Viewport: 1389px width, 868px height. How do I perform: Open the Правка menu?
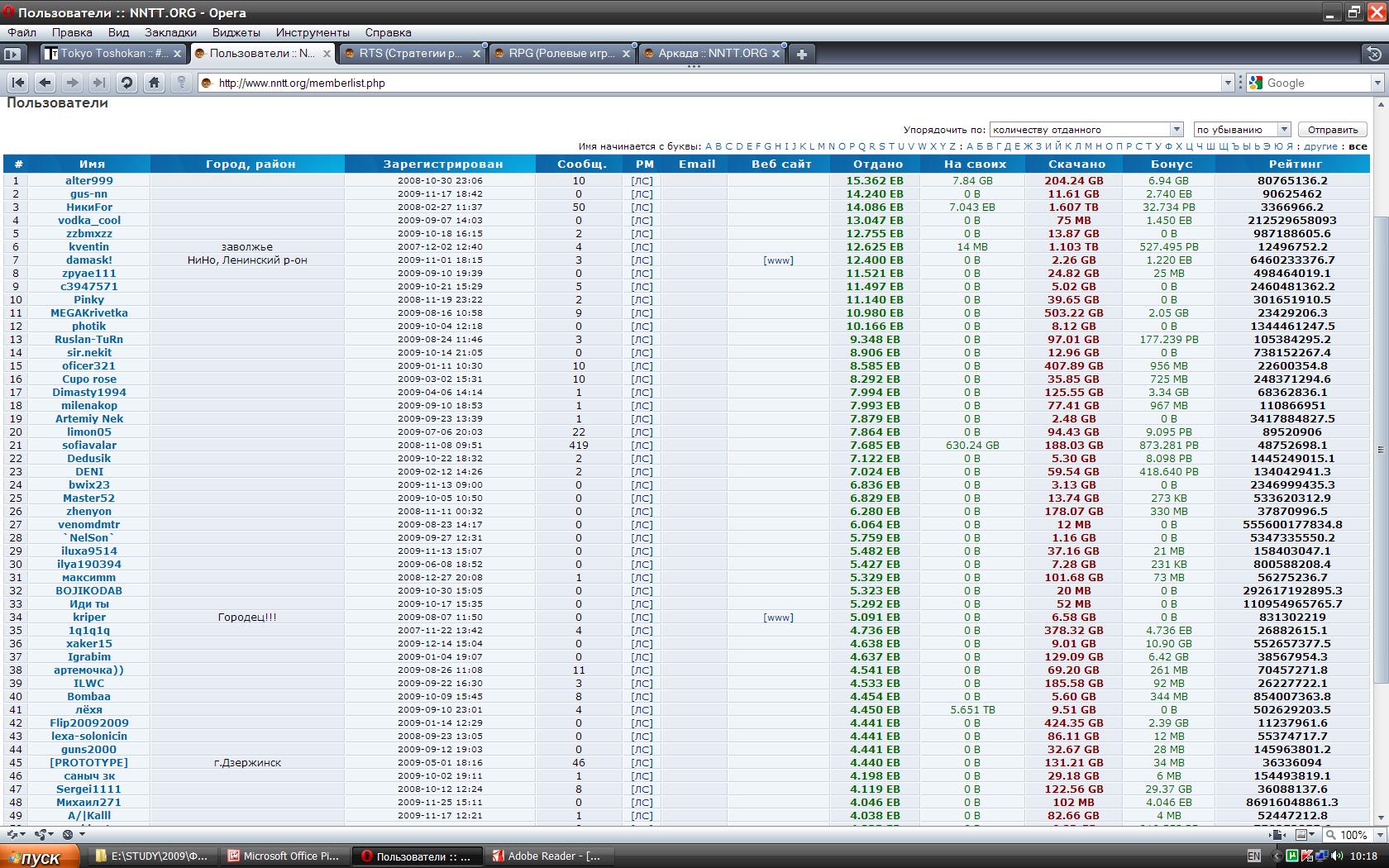pyautogui.click(x=72, y=32)
